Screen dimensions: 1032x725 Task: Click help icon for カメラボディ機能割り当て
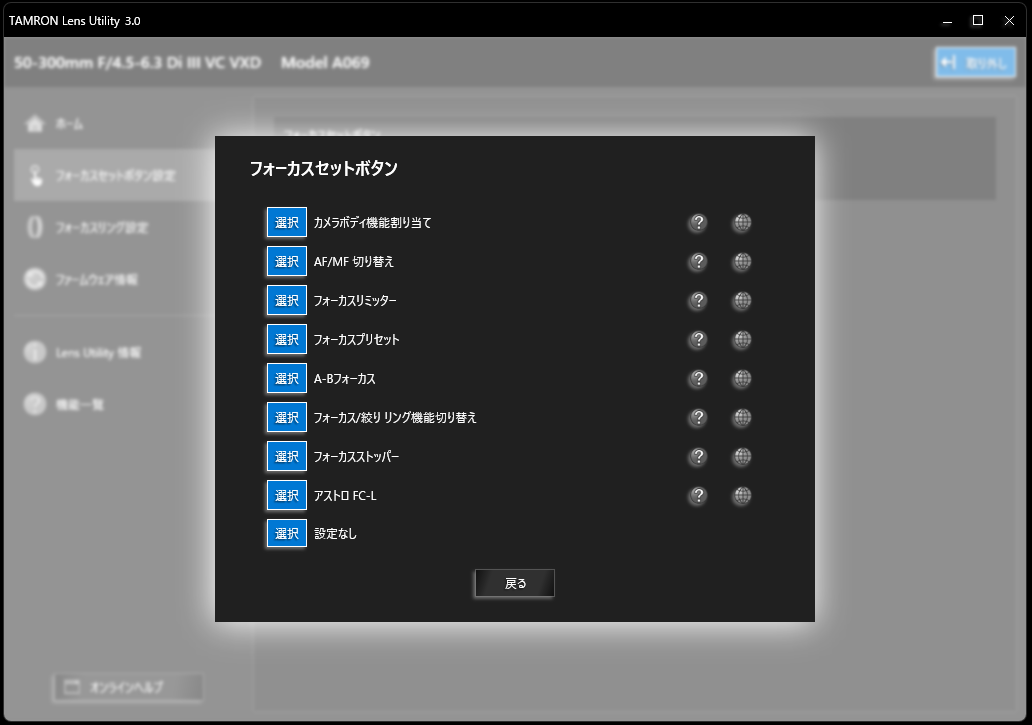pyautogui.click(x=698, y=223)
